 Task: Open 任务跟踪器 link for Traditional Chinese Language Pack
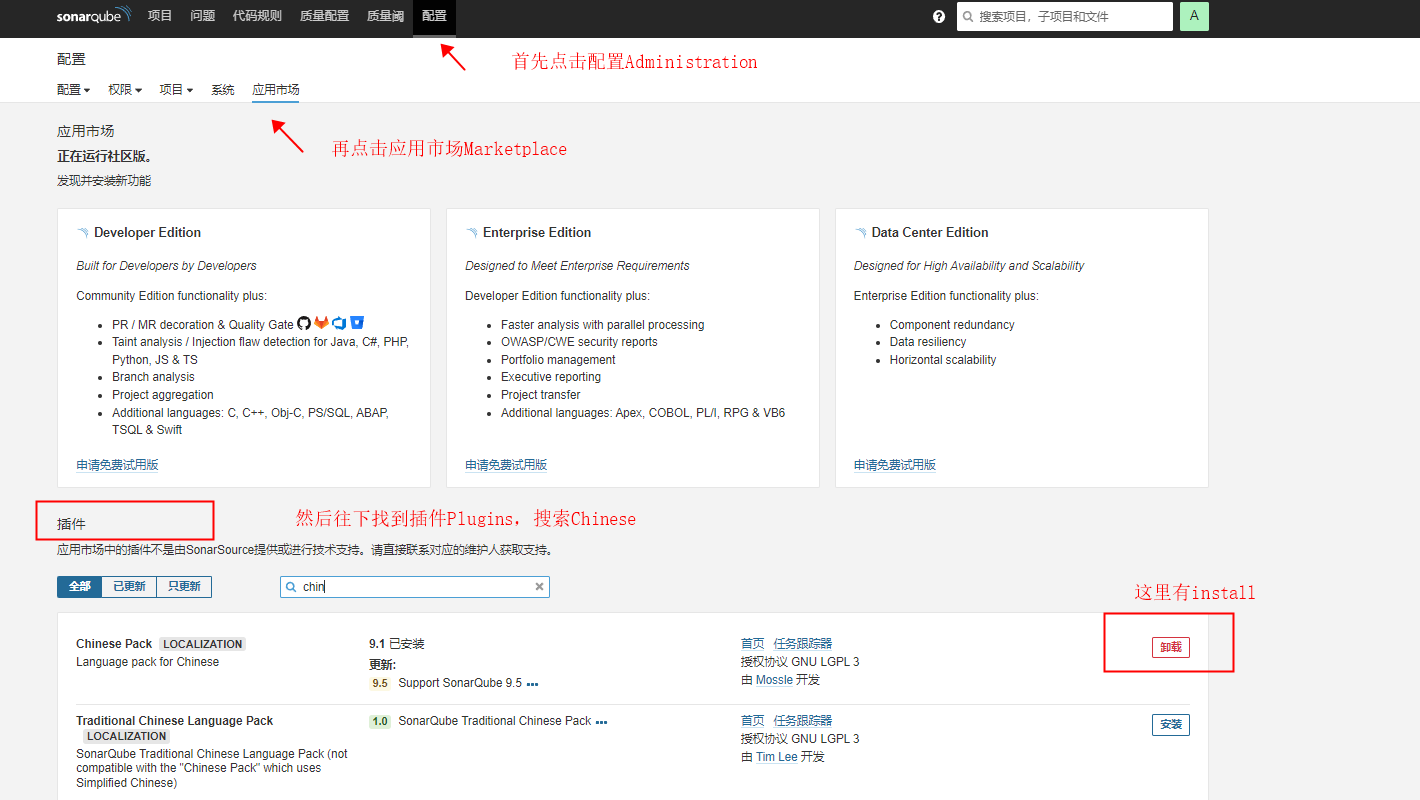803,721
